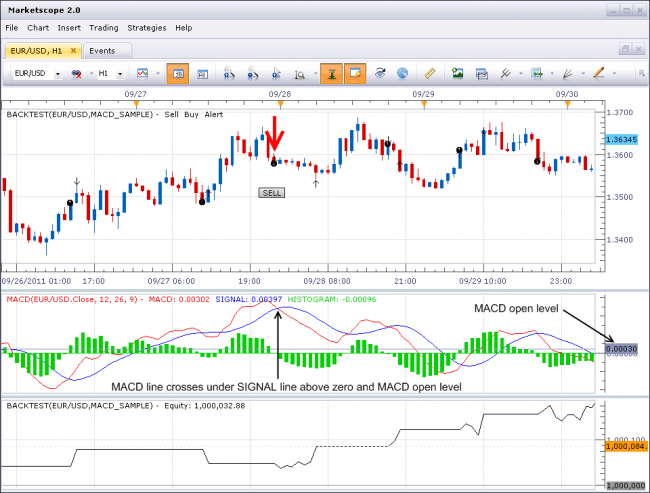This screenshot has height=493, width=650.
Task: Click the zoom in magnifier icon
Action: point(229,74)
